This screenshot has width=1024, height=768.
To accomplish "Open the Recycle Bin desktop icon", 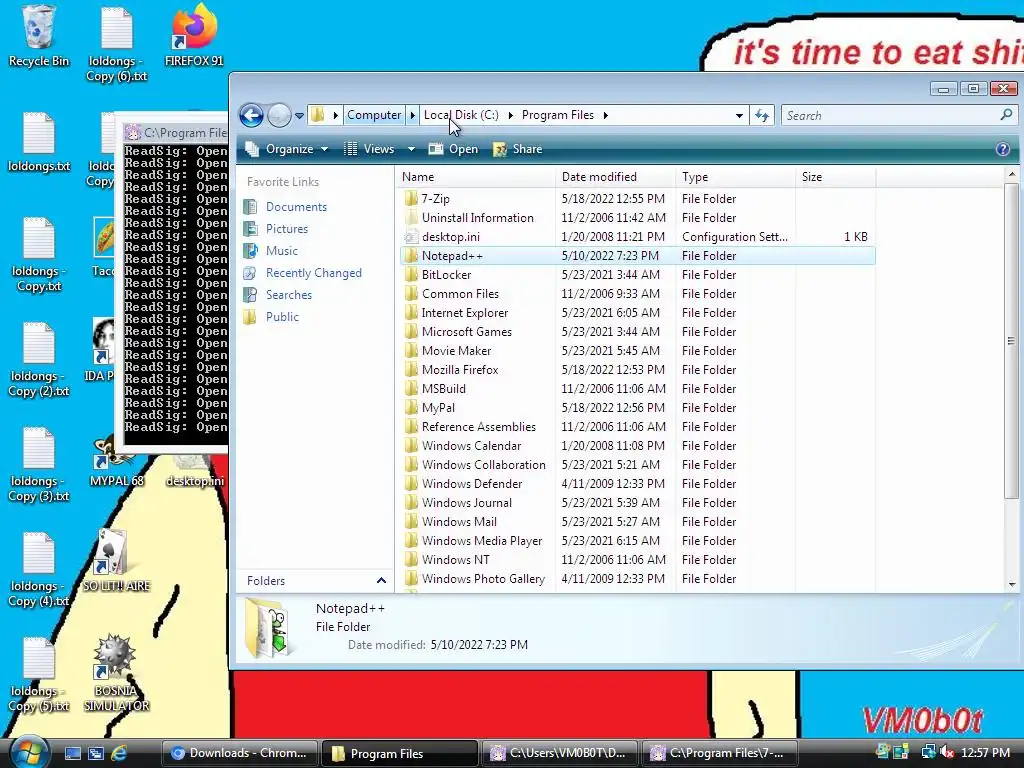I will point(38,36).
